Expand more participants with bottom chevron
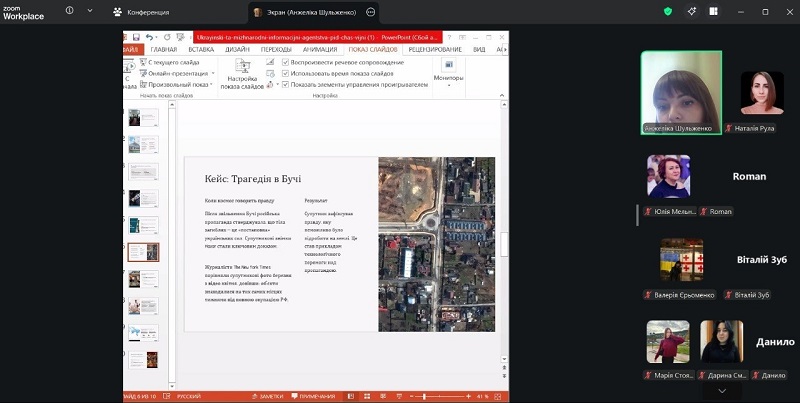Screen dimensions: 800x403 point(720,392)
